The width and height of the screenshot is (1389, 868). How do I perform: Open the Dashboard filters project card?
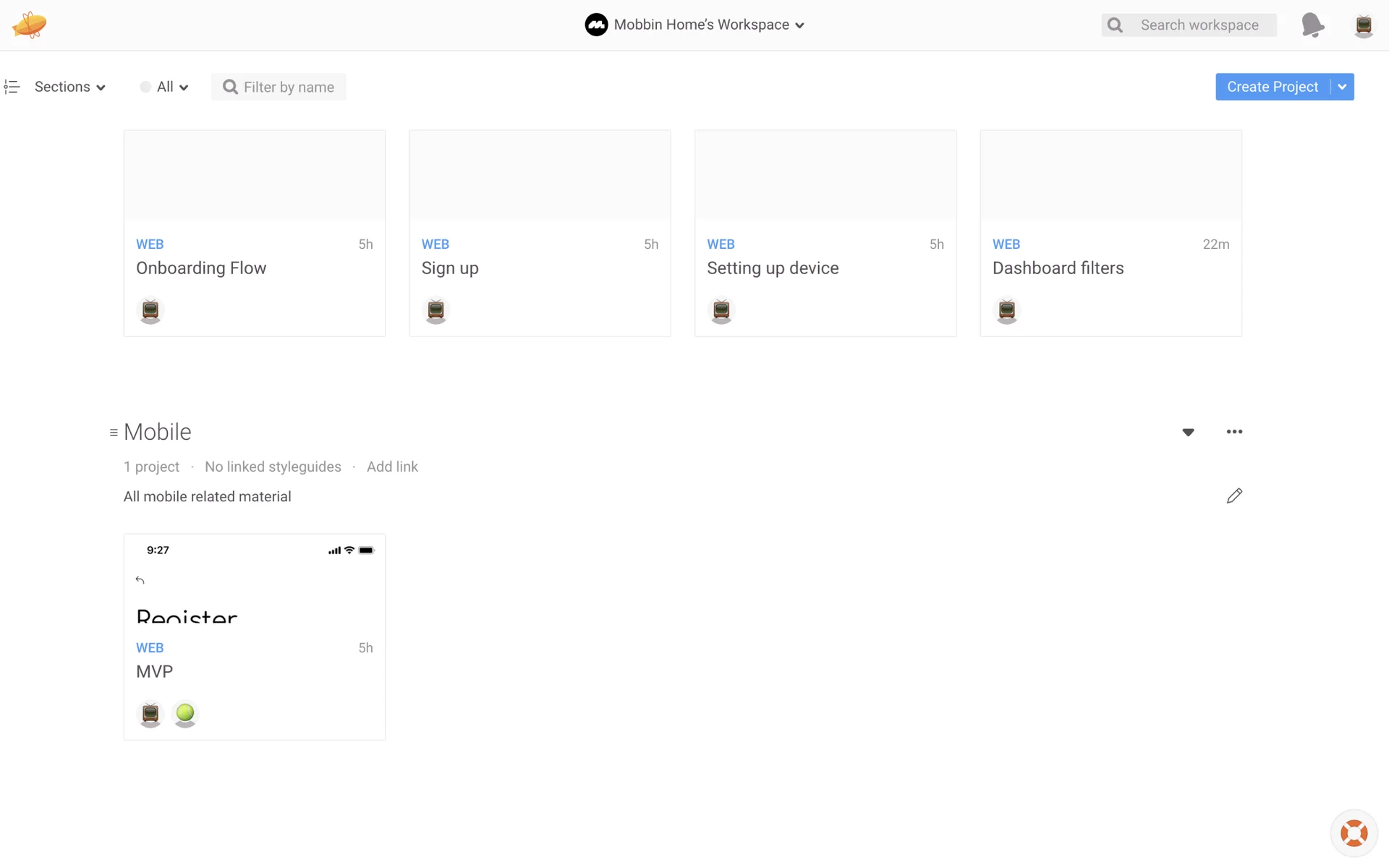1110,233
